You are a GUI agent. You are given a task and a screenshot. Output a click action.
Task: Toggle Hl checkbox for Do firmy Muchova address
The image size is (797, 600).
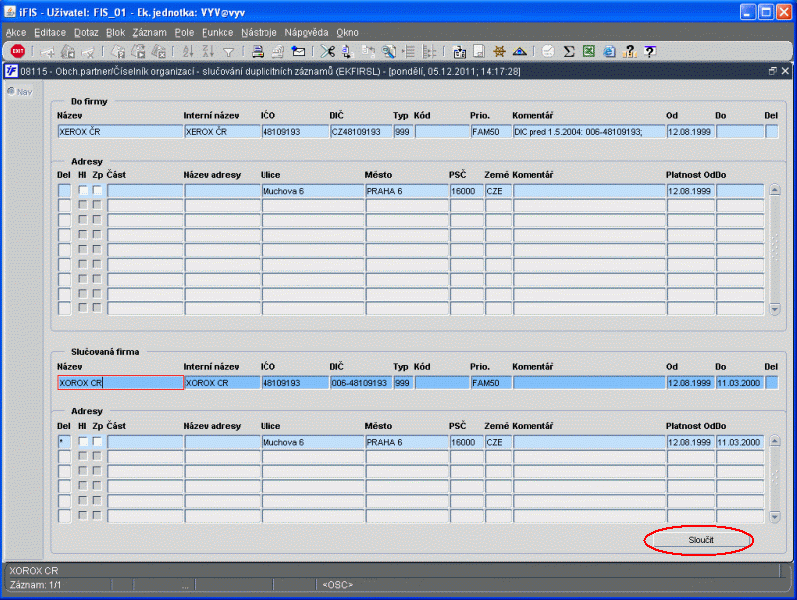coord(83,191)
